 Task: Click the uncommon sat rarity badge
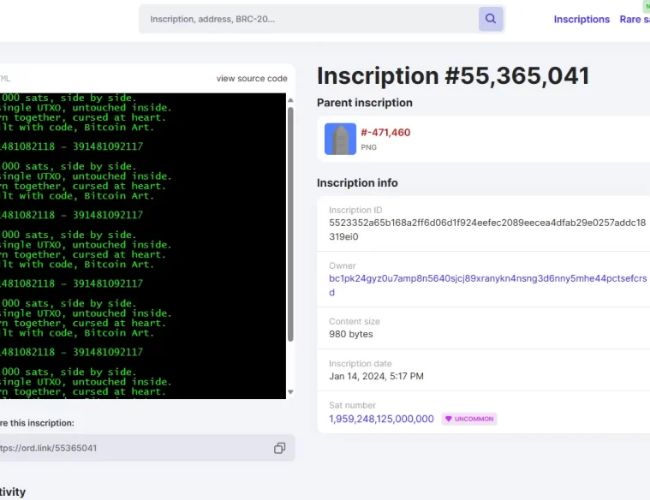(469, 419)
